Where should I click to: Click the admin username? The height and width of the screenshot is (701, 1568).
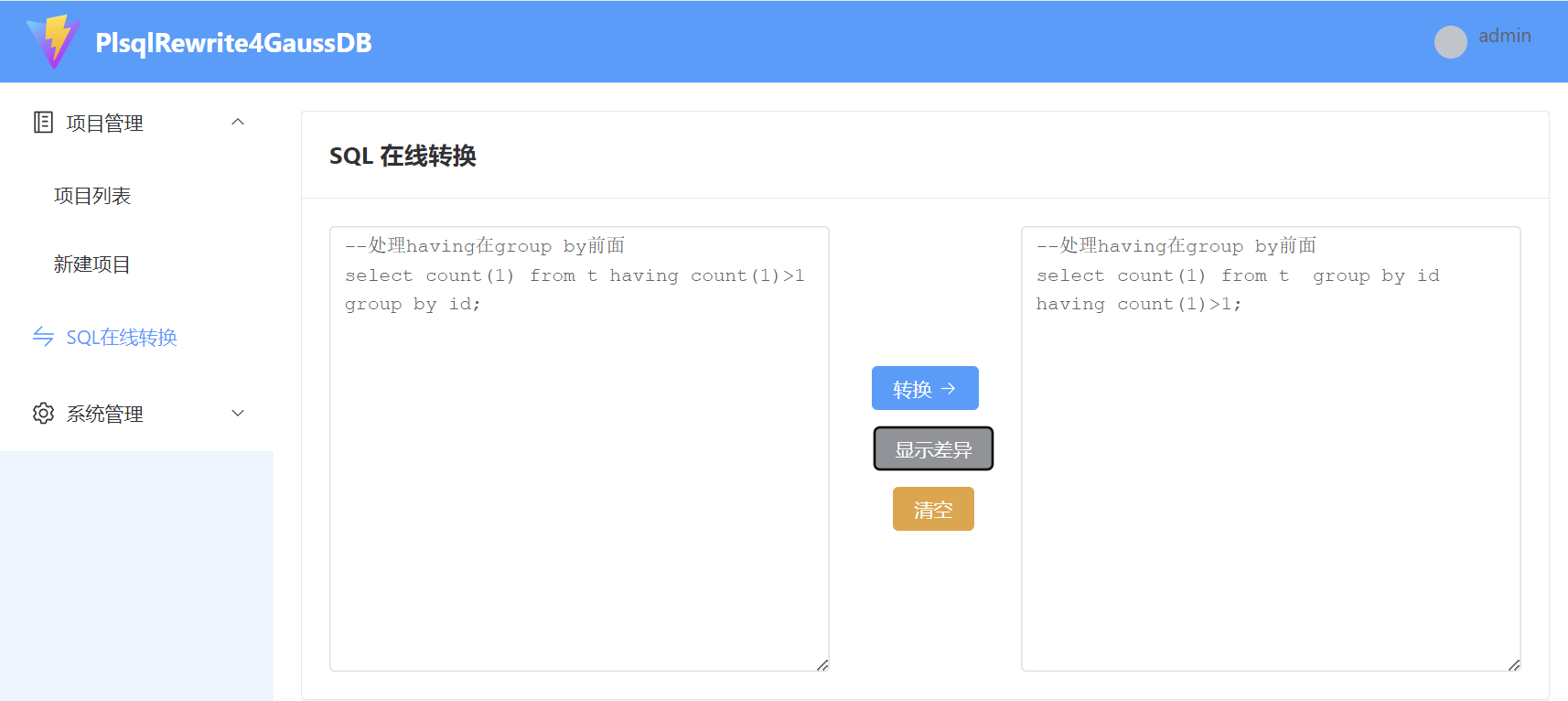1505,36
